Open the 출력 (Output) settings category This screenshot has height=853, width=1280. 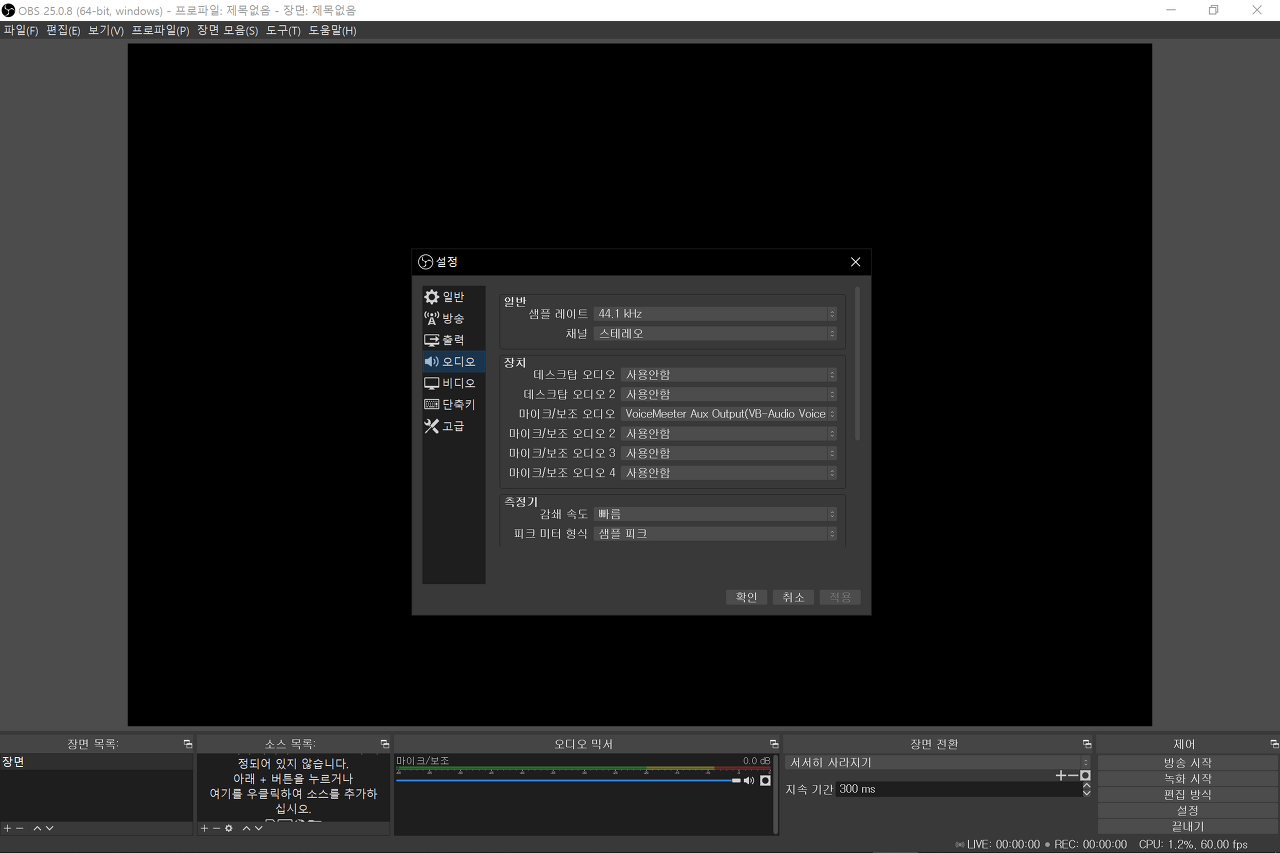pos(454,340)
